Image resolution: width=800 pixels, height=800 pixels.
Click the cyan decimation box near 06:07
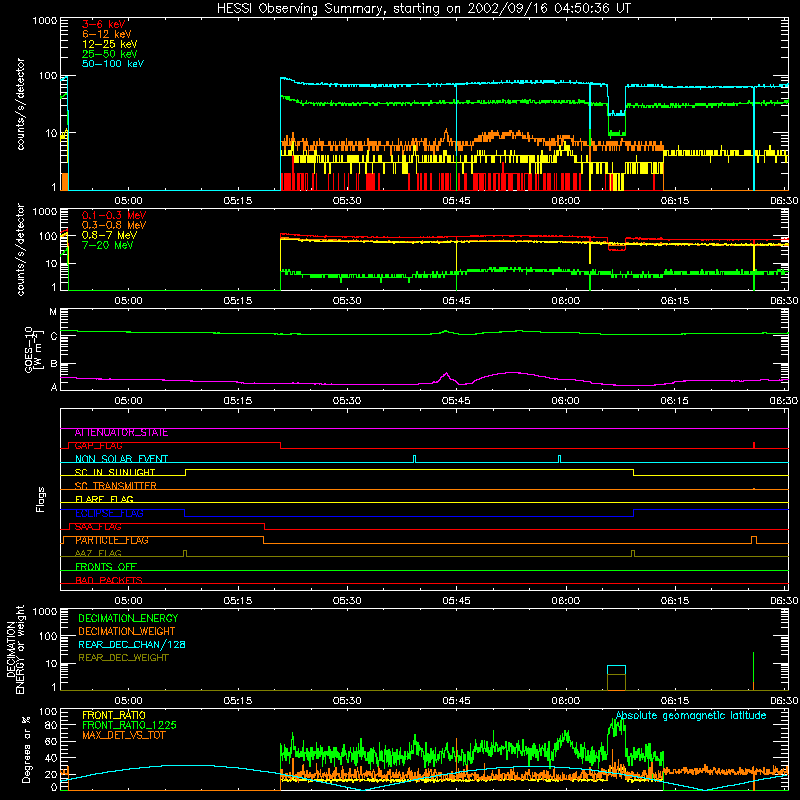coord(616,670)
